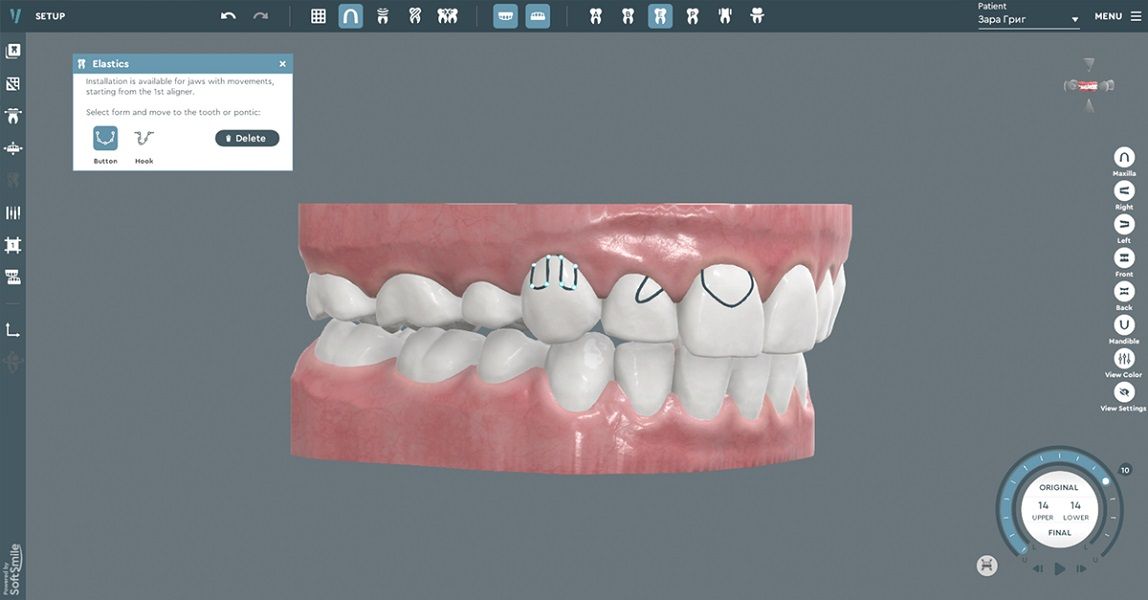This screenshot has width=1148, height=600.
Task: Toggle the arch form tool
Action: pyautogui.click(x=351, y=15)
